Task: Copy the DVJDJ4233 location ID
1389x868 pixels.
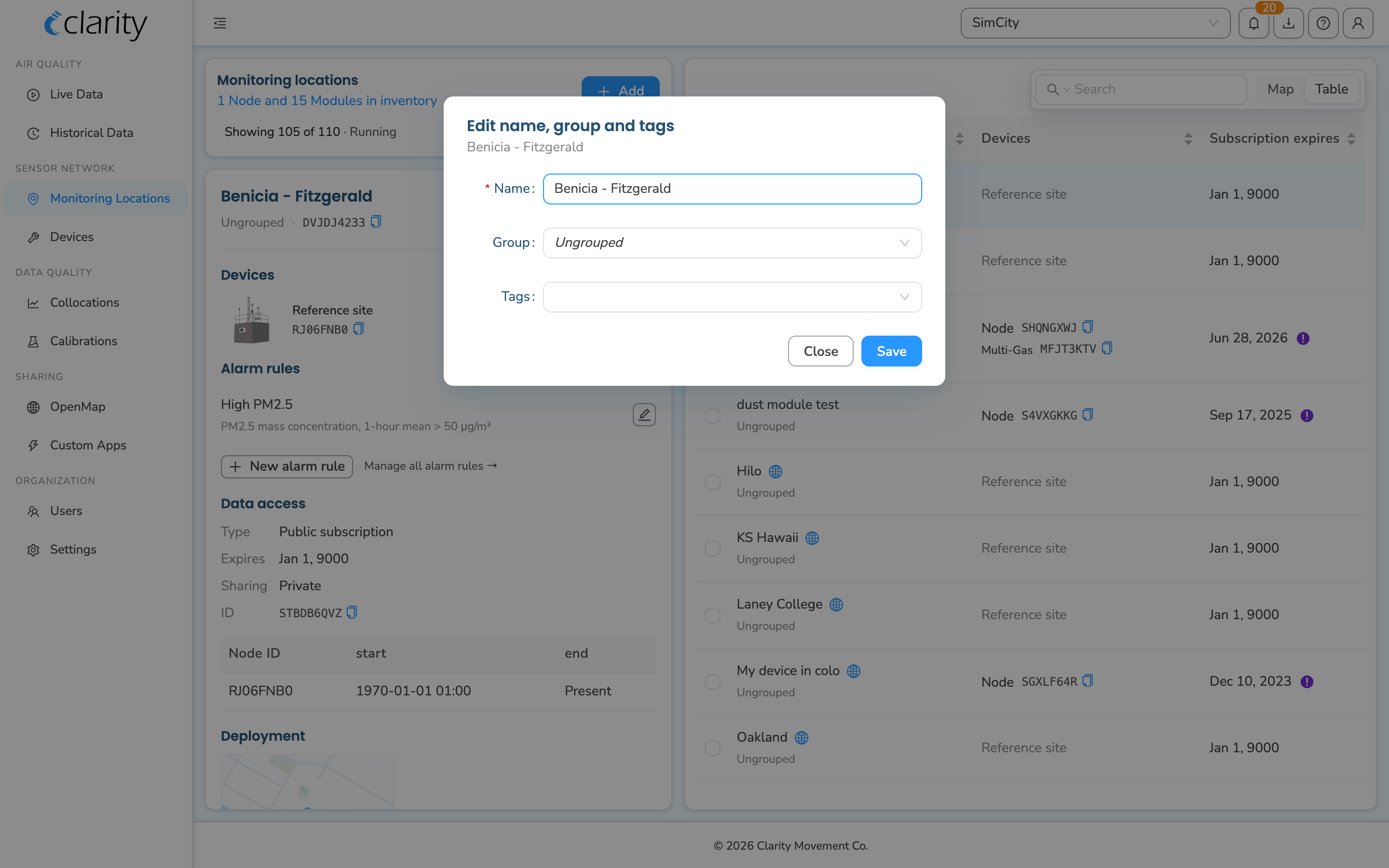Action: click(376, 222)
